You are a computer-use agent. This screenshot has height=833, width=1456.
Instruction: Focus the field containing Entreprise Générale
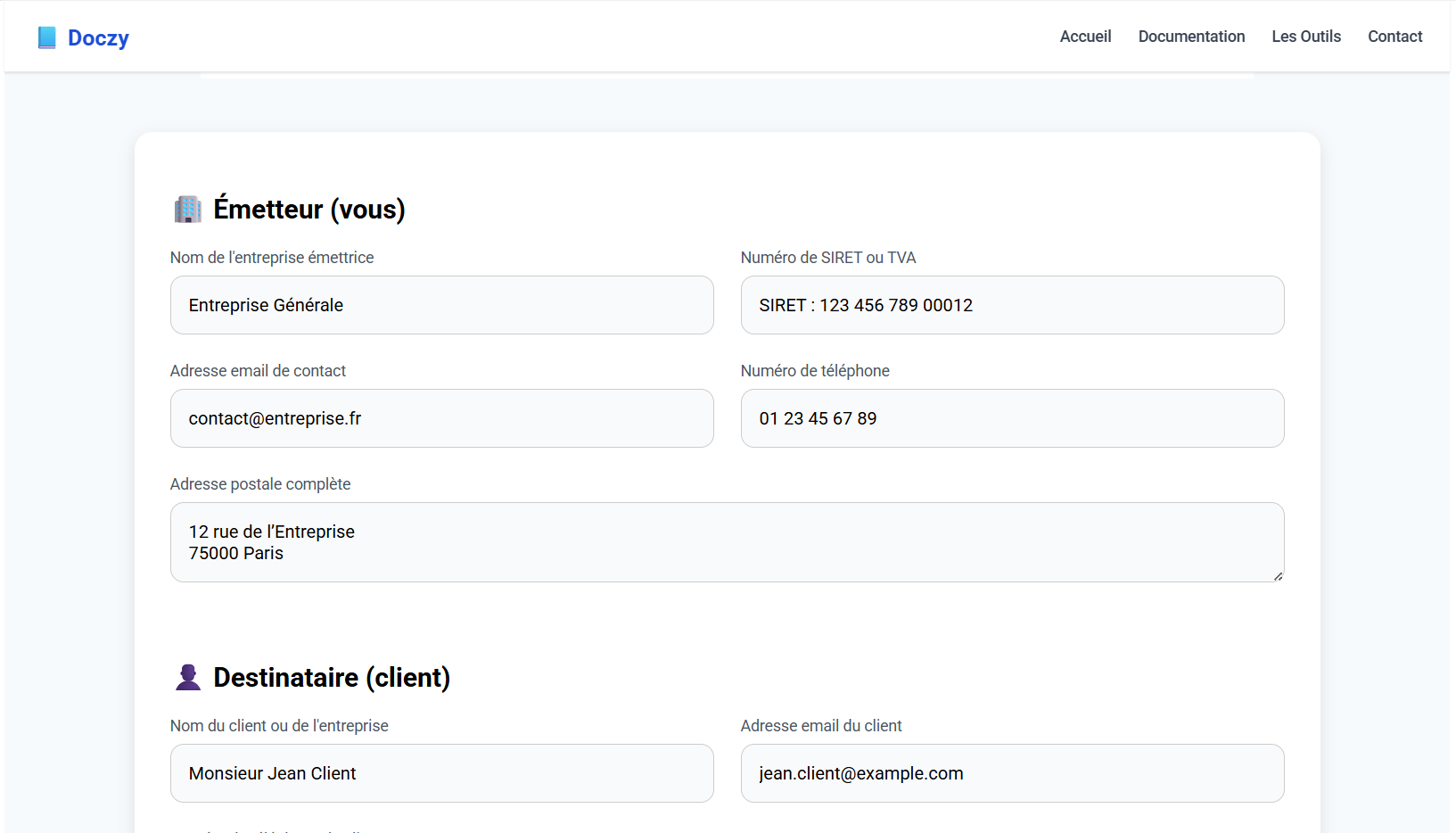(441, 305)
